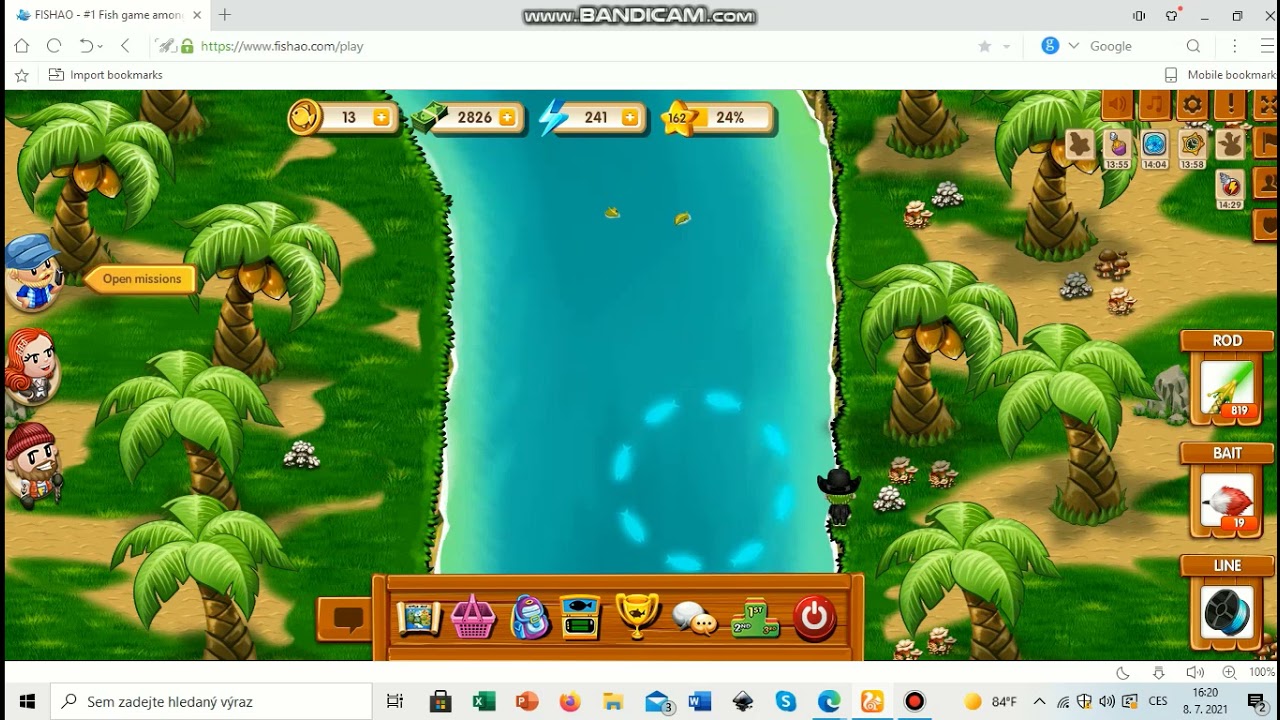Click the green cash stack icon
Screen dimensions: 1280x720
(x=428, y=118)
